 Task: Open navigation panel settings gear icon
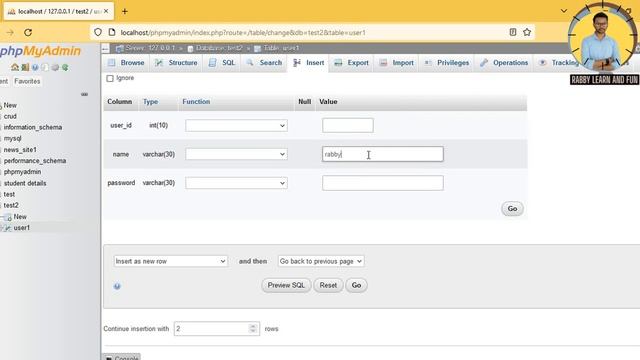pyautogui.click(x=55, y=67)
